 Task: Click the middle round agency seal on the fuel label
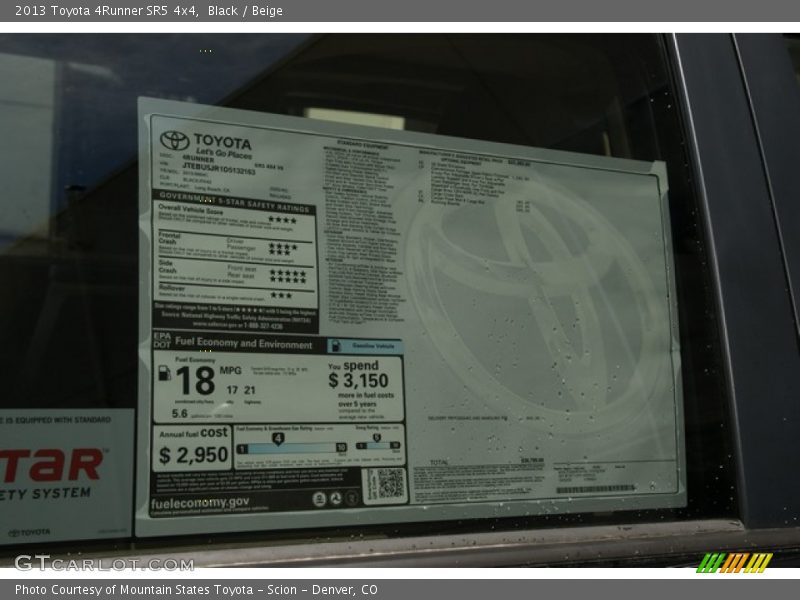point(335,498)
